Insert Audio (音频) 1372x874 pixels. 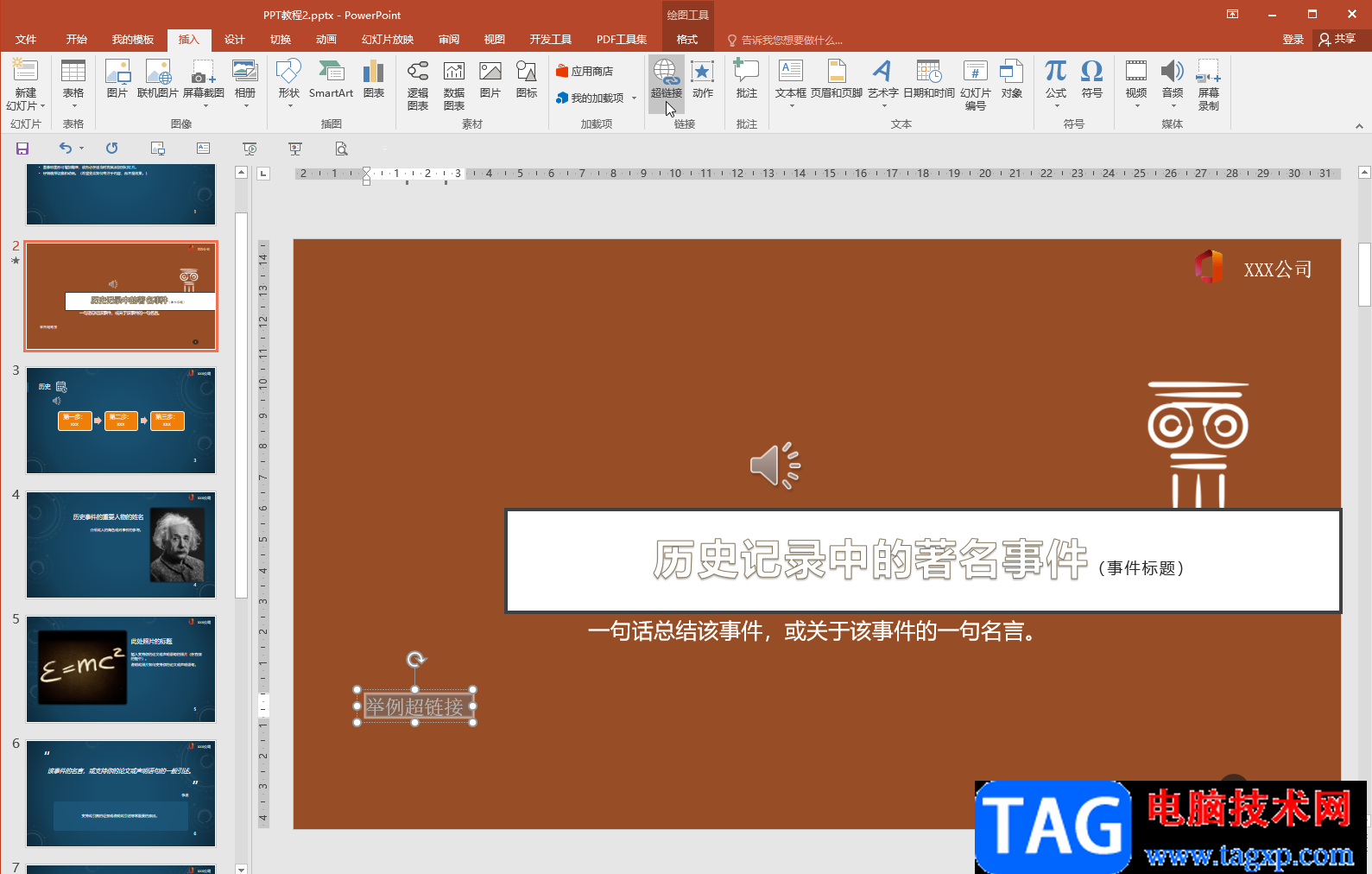tap(1173, 84)
